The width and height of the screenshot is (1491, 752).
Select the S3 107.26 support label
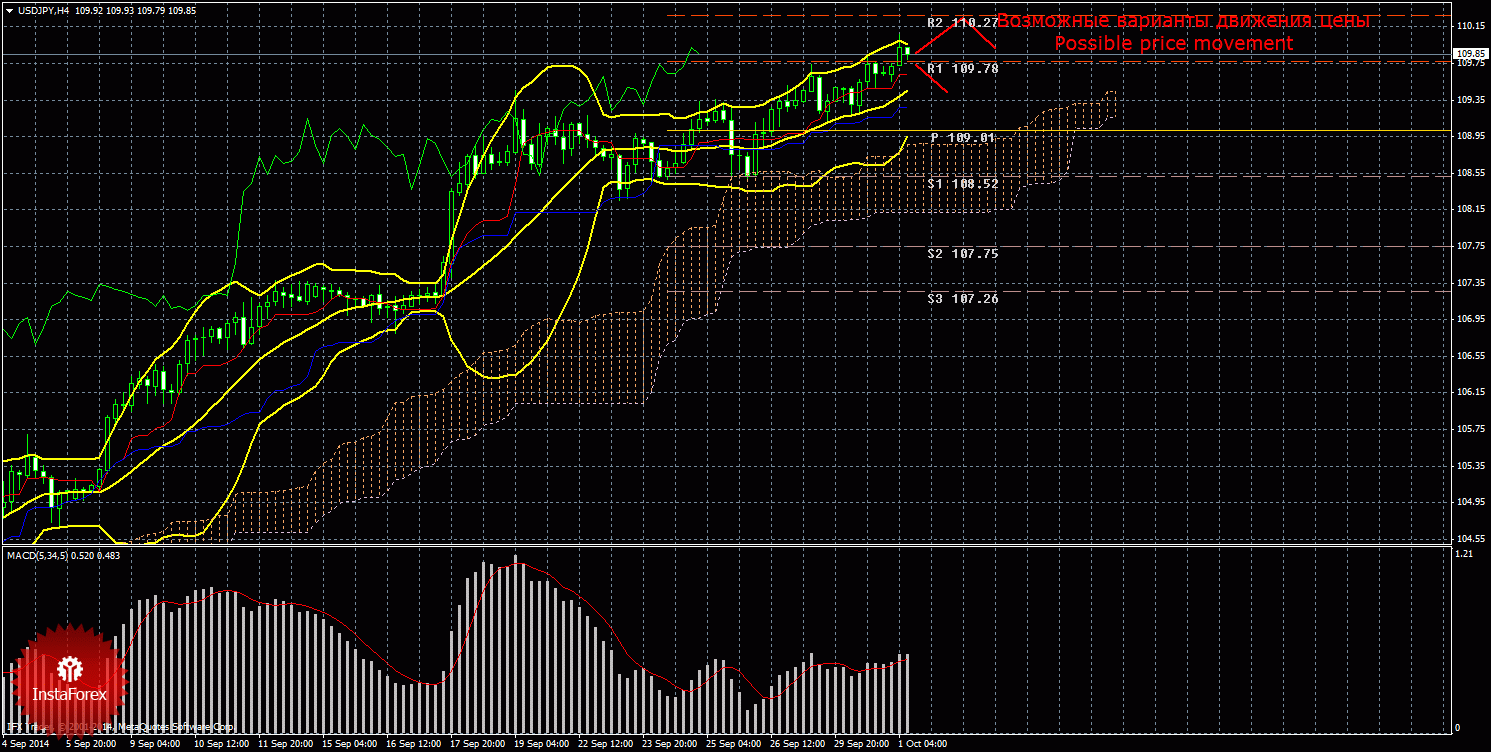[x=962, y=299]
